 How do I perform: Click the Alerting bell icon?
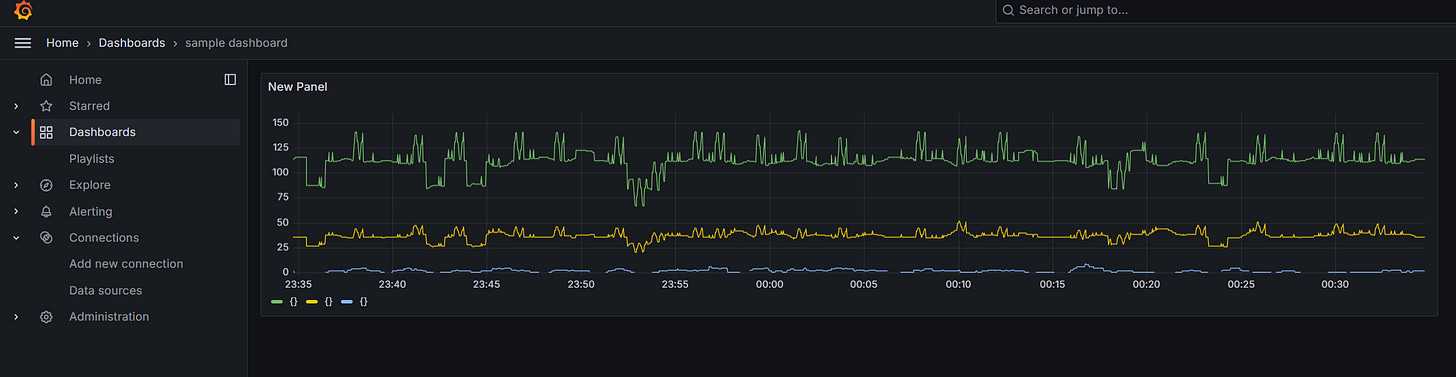46,212
